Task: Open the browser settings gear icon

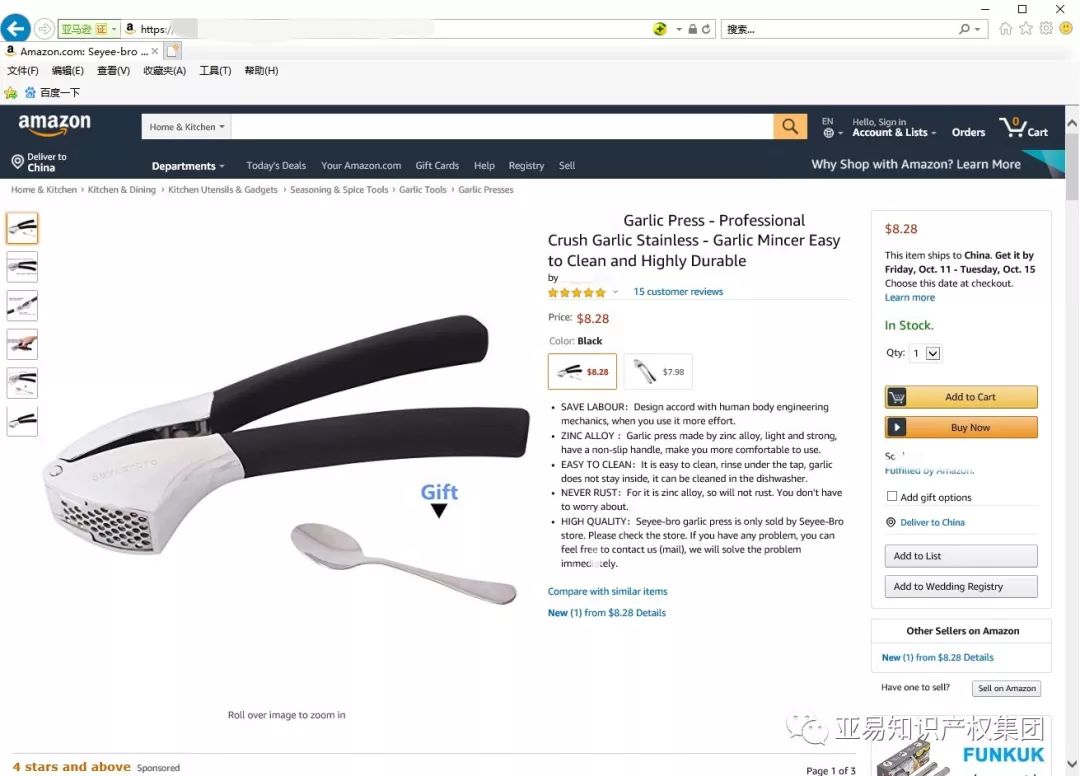Action: [x=1046, y=28]
